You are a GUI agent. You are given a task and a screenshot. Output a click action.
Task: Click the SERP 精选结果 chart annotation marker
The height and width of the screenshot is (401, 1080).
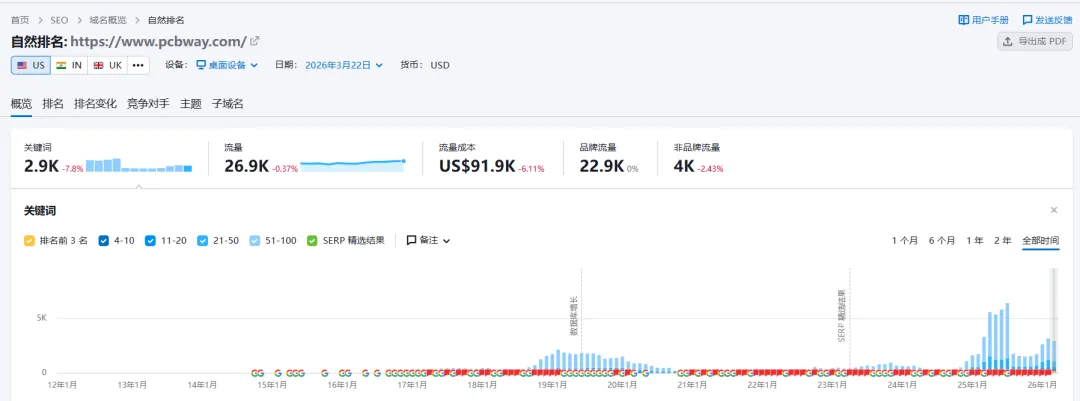842,316
